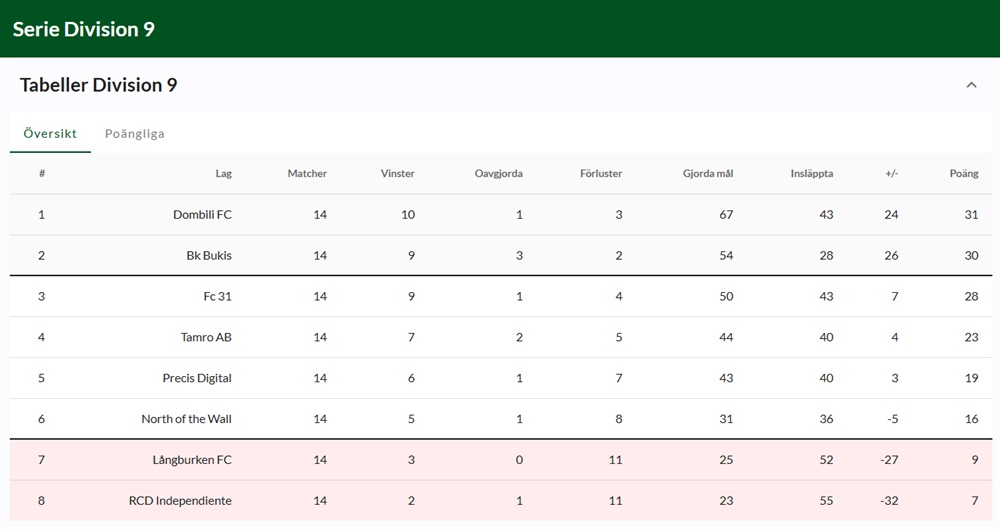Image resolution: width=1000 pixels, height=529 pixels.
Task: Click North of the Wall team
Action: 186,420
